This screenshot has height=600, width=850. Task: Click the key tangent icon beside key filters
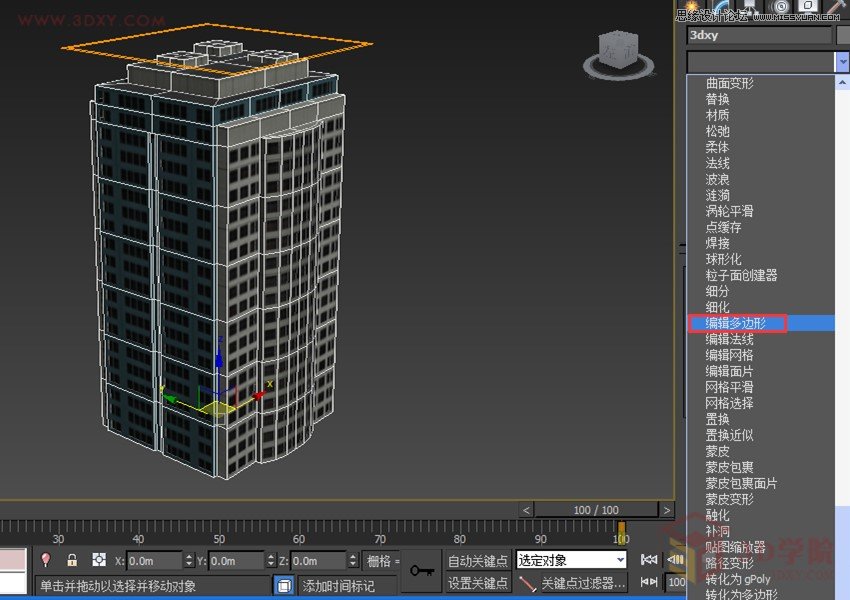coord(527,584)
